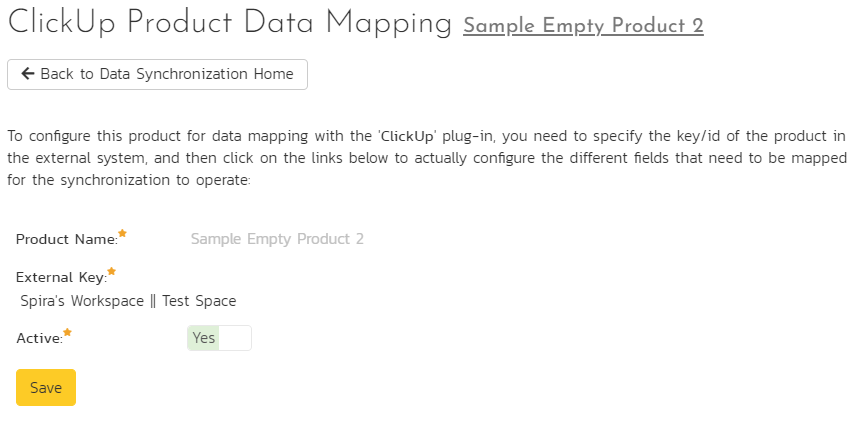The height and width of the screenshot is (423, 860).
Task: Click description line 'for the synchronization to operate'
Action: [129, 180]
